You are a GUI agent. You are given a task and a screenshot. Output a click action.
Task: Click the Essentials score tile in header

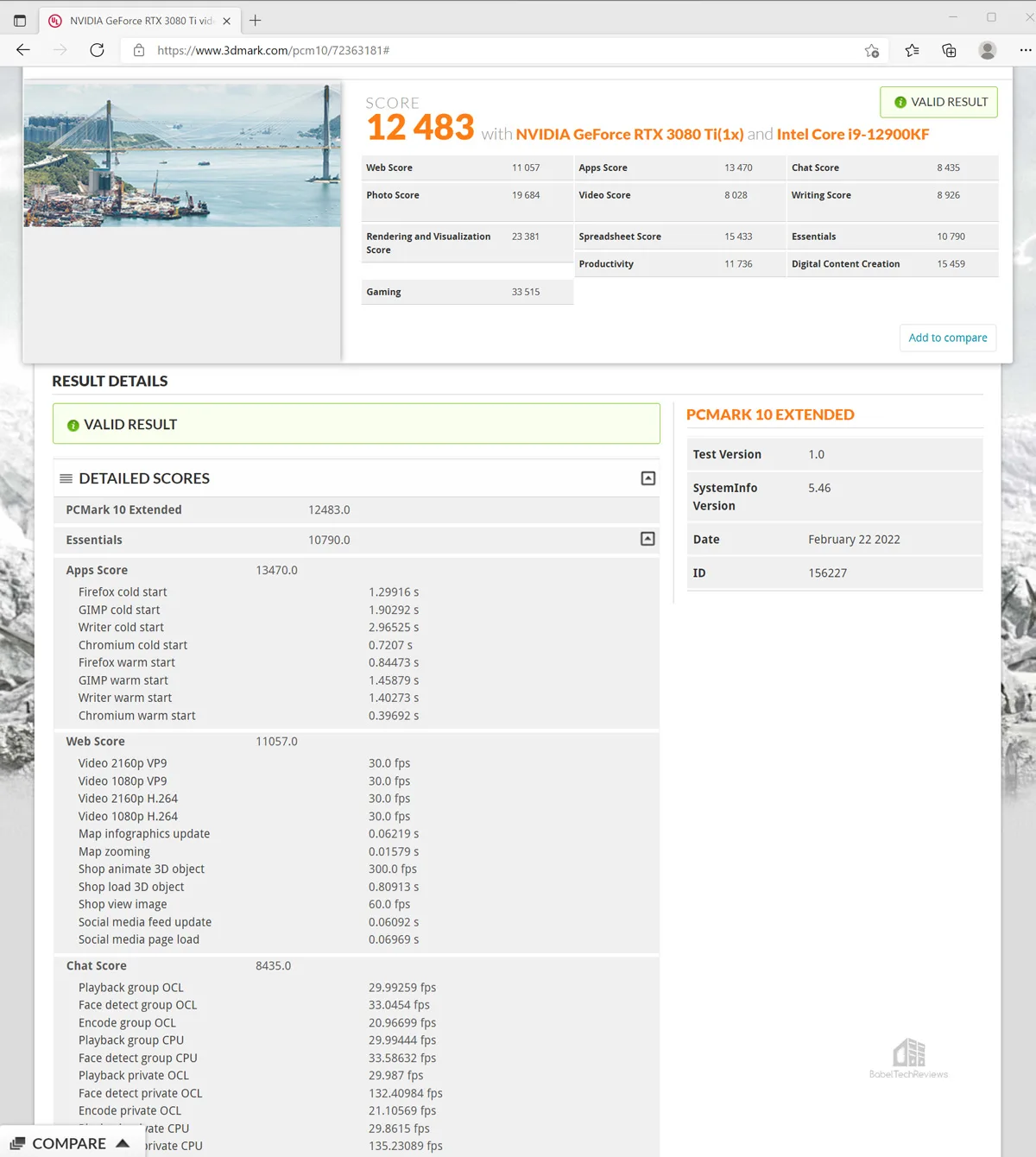click(893, 237)
